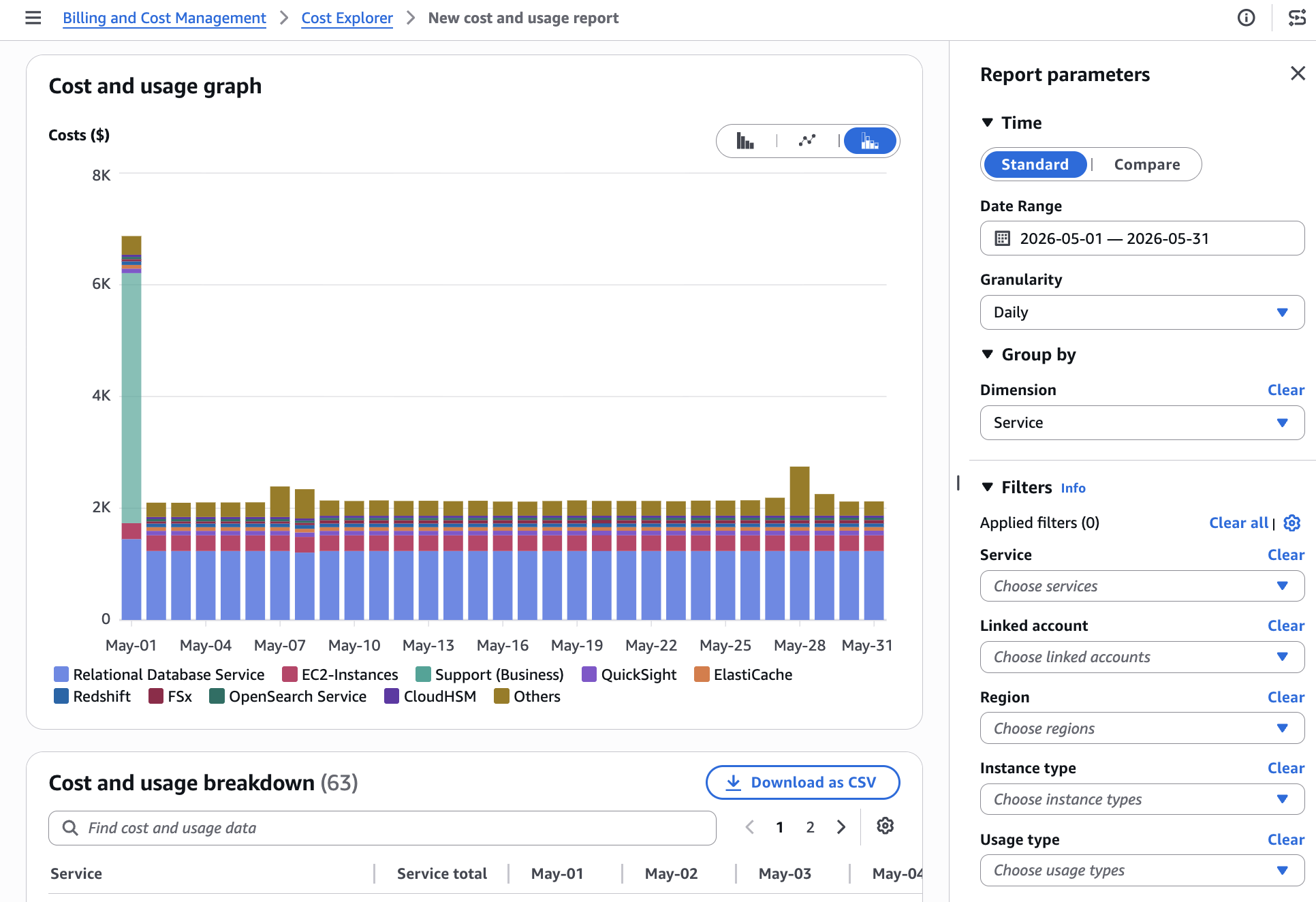Collapse the Filters section
The width and height of the screenshot is (1316, 902).
pyautogui.click(x=988, y=487)
